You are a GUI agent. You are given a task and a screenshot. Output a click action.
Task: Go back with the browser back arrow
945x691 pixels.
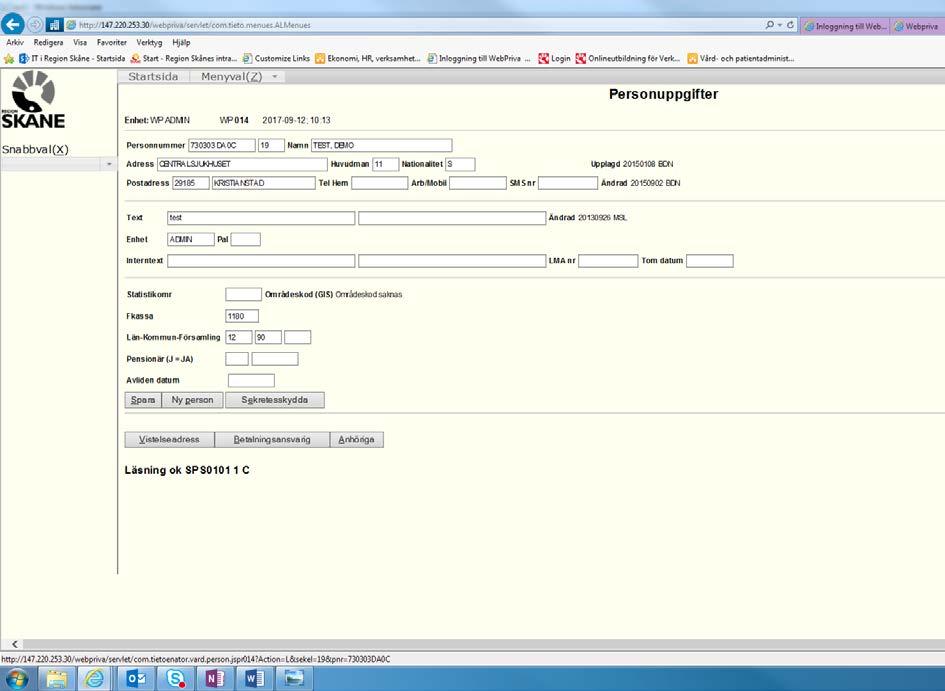coord(13,25)
